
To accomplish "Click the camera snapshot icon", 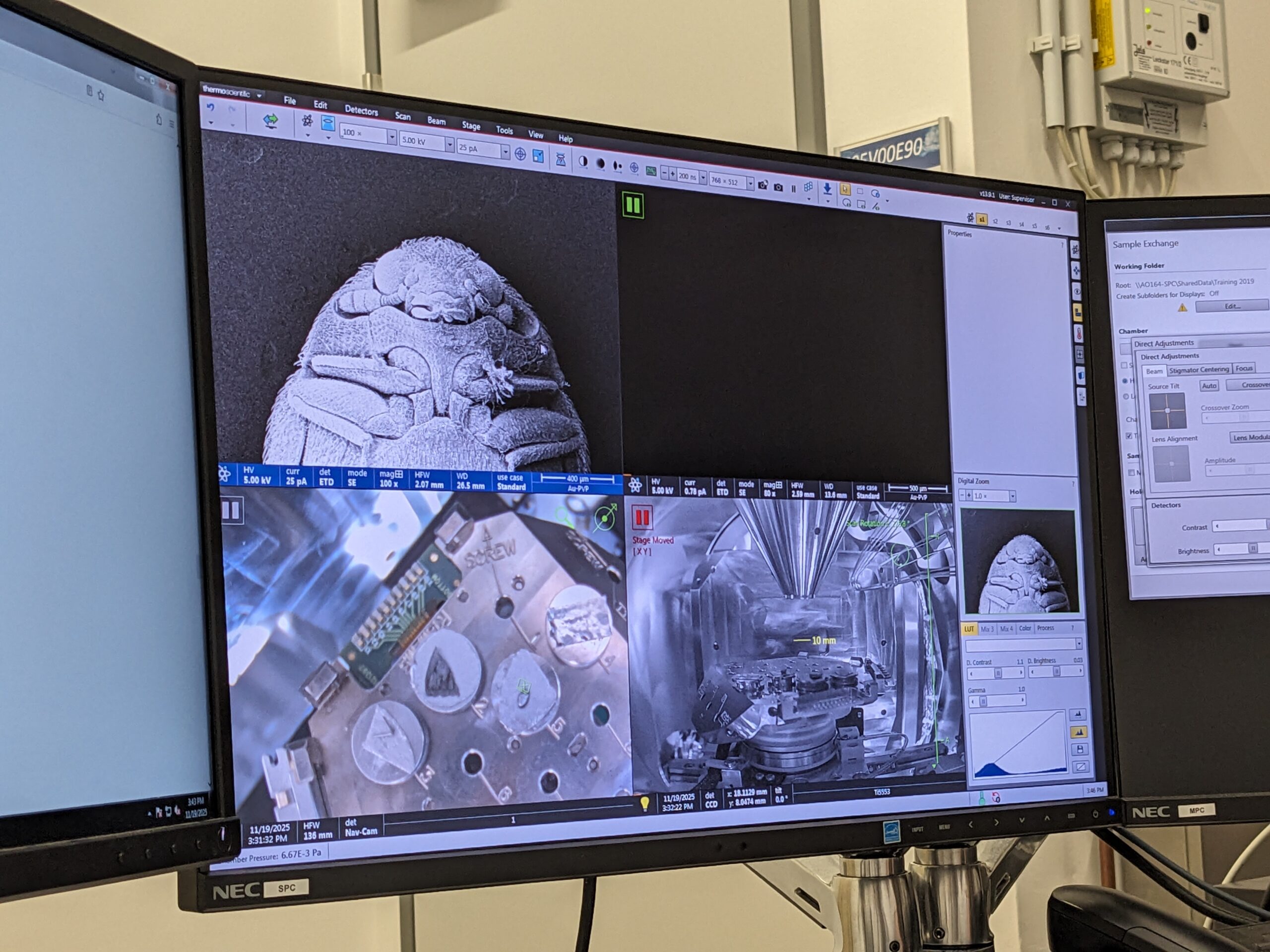I will pyautogui.click(x=777, y=186).
